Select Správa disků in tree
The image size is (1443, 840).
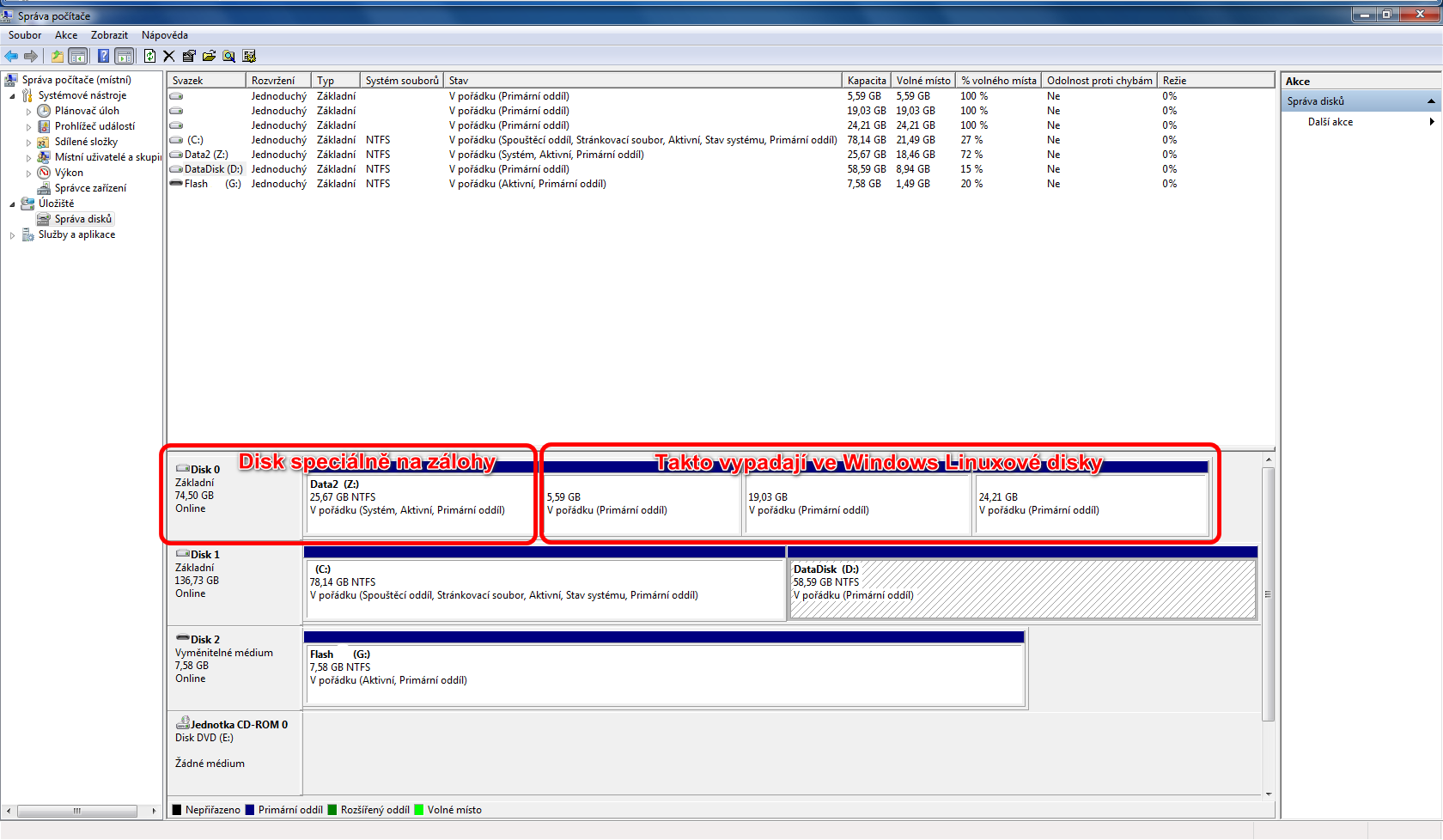(x=83, y=219)
